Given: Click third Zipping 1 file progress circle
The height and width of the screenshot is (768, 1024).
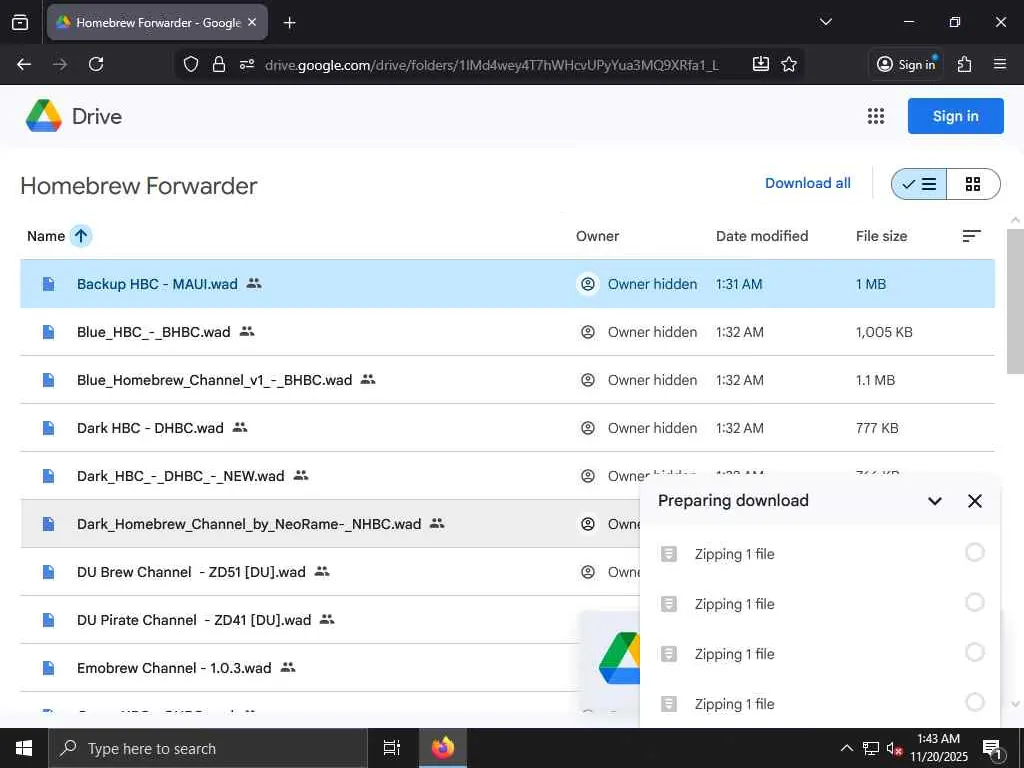Looking at the screenshot, I should point(974,652).
